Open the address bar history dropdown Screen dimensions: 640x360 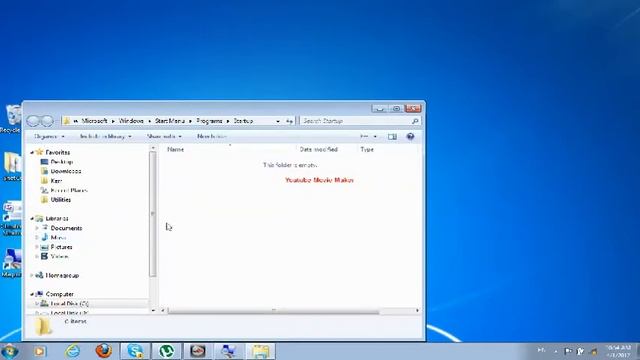(278, 121)
